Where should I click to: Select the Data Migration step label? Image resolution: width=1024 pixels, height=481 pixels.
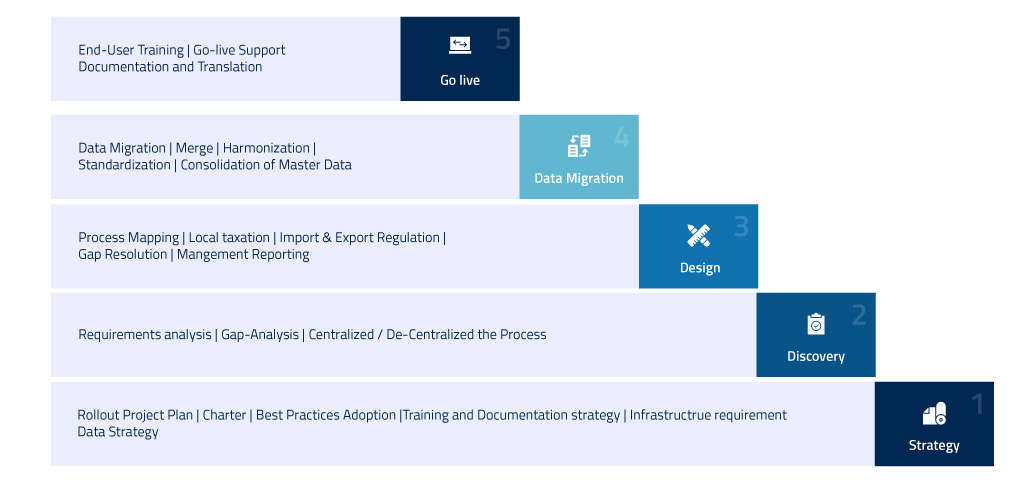tap(579, 178)
